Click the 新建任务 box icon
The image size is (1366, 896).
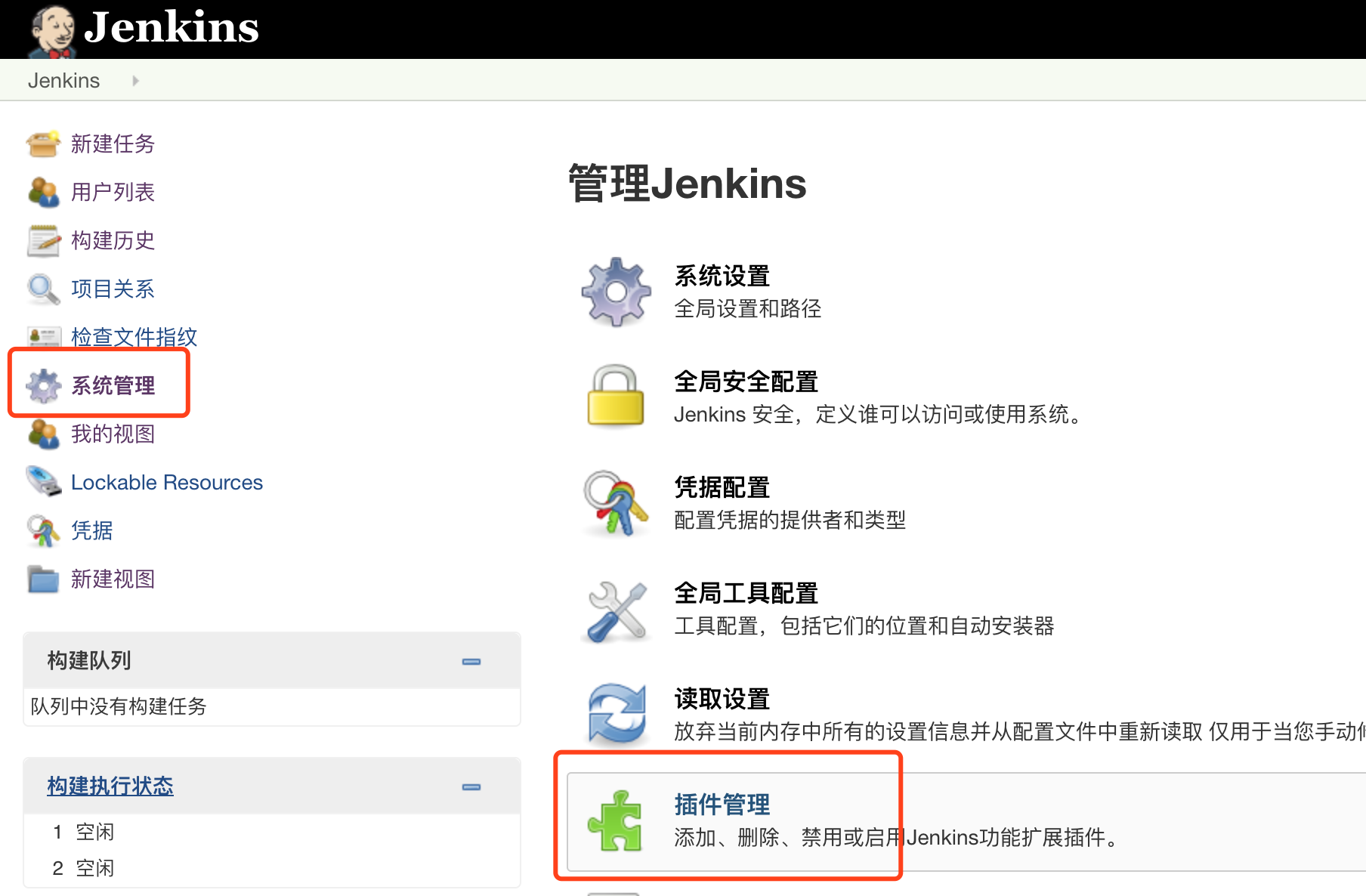pyautogui.click(x=43, y=144)
